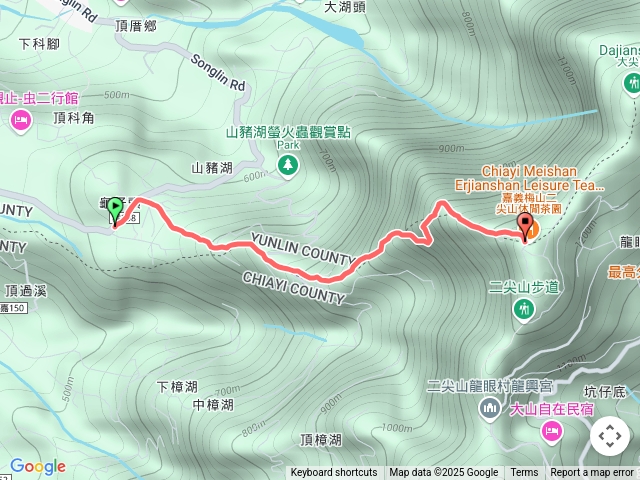Select the 大山自在民宿 pink hotel icon
Viewport: 640px width, 480px height.
[552, 431]
